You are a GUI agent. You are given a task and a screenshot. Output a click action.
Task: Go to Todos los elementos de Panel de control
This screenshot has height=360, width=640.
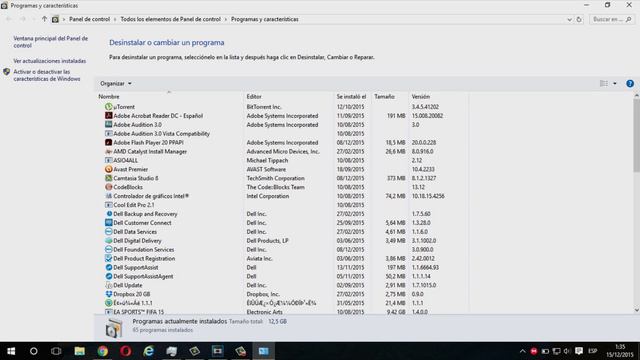point(170,19)
